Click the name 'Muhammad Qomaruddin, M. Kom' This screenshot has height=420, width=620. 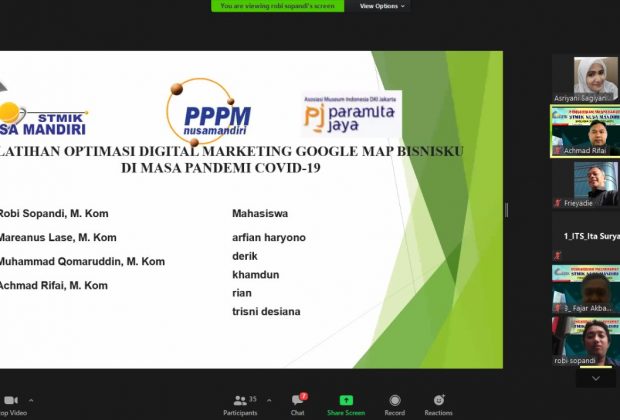click(x=82, y=262)
